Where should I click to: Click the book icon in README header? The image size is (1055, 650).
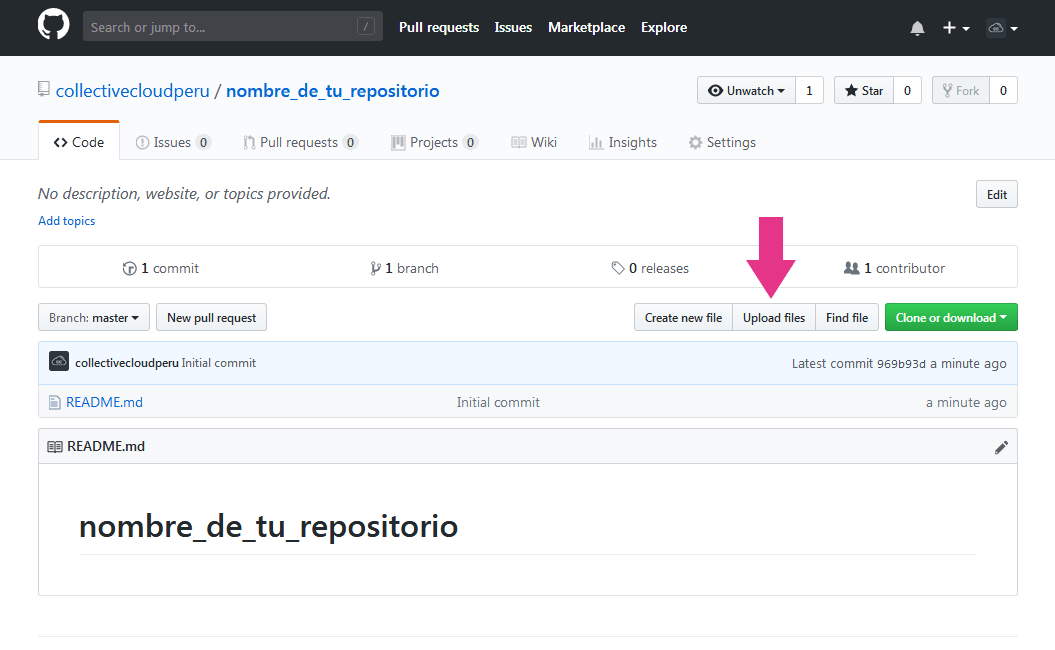click(54, 447)
